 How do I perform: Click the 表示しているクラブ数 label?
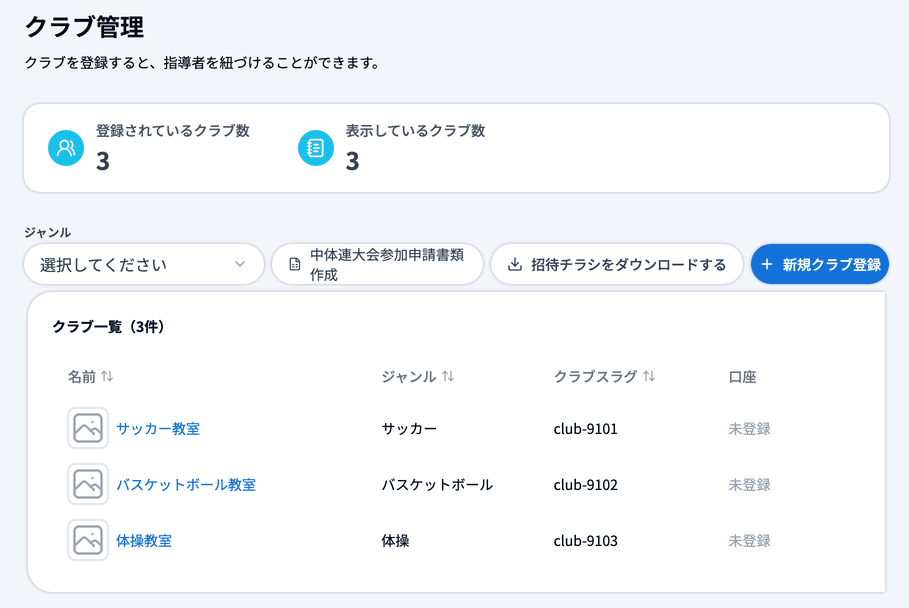coord(415,130)
